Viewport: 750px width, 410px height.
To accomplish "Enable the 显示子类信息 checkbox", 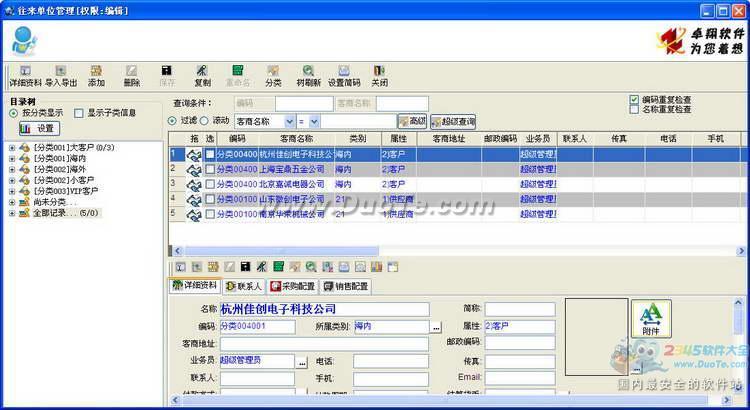I will (x=79, y=113).
